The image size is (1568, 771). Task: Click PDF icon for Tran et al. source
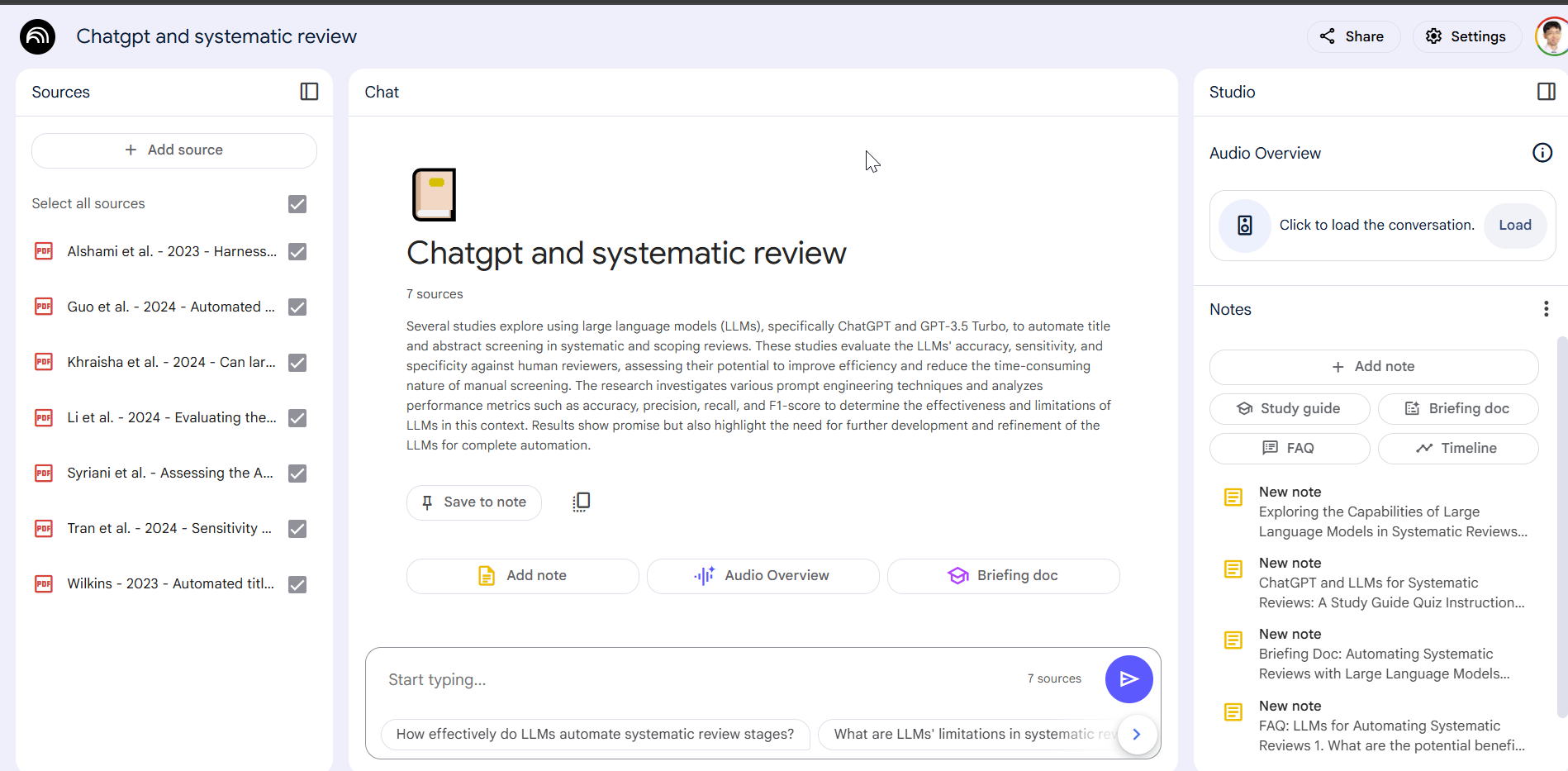[44, 528]
